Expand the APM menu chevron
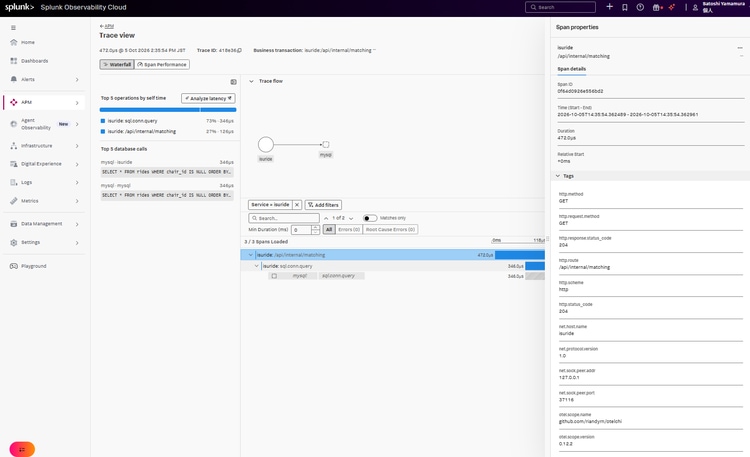 pos(77,102)
